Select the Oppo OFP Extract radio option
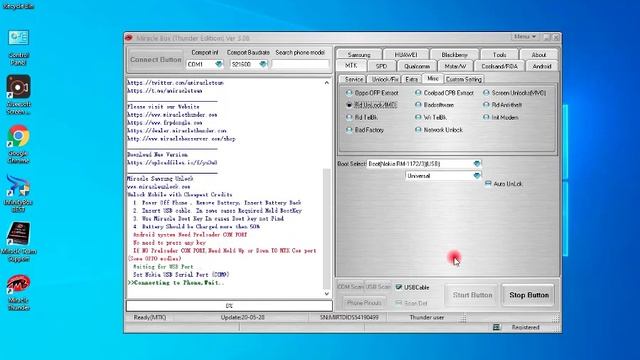Screen dimensions: 640x360 click(371, 93)
